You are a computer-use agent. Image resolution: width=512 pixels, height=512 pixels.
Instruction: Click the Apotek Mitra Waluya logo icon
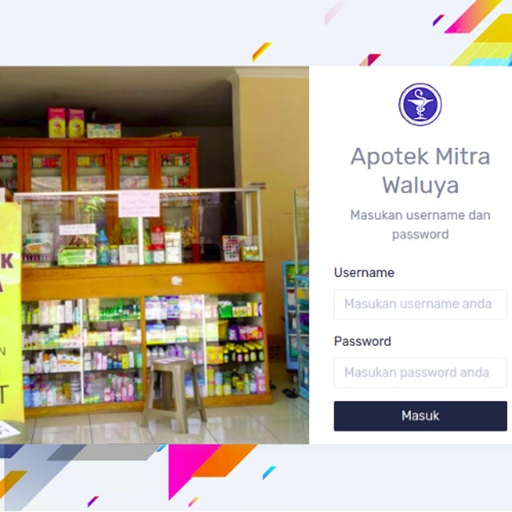coord(420,104)
